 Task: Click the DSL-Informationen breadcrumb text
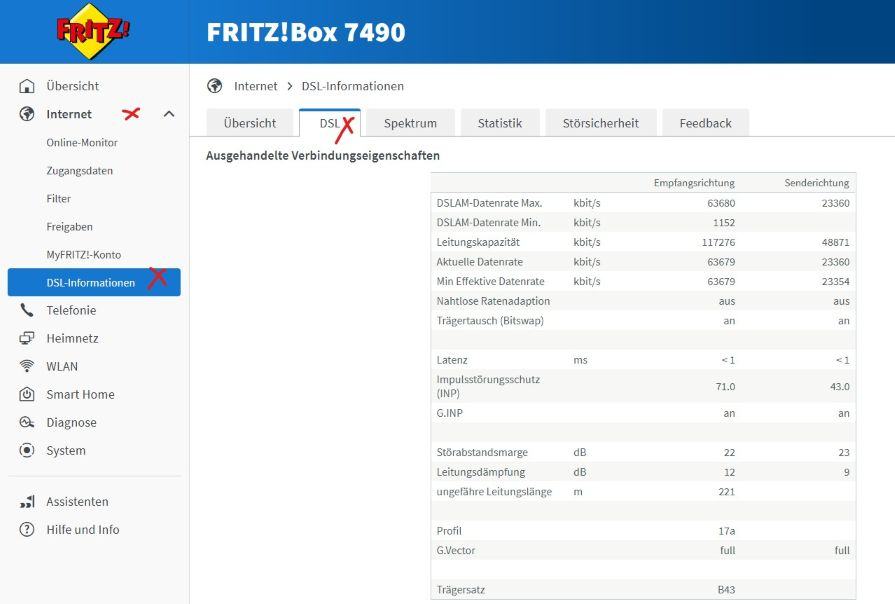point(352,86)
